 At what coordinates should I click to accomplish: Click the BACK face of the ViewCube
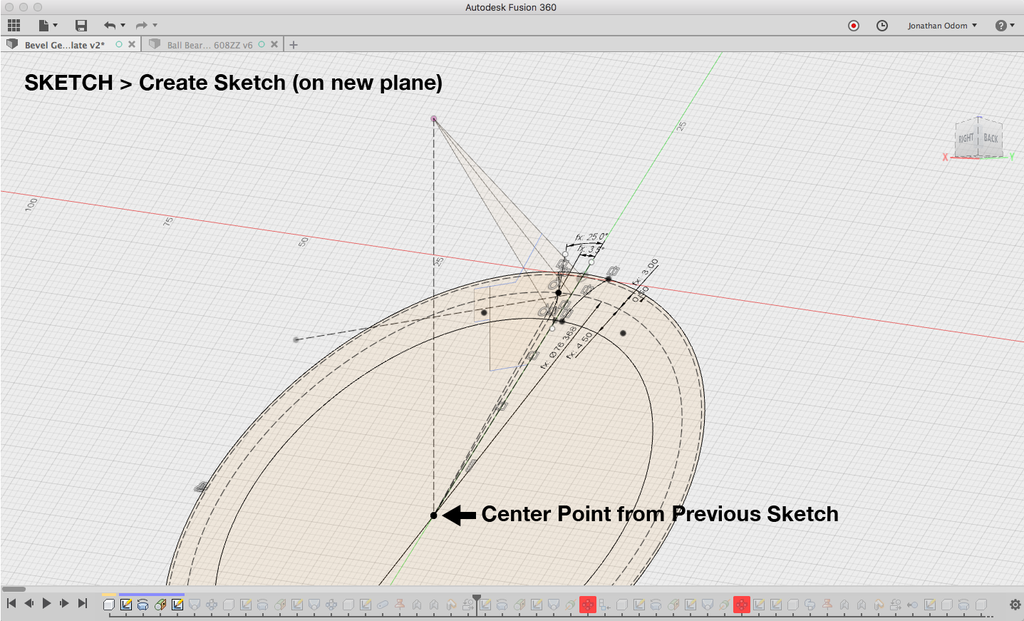pos(990,138)
